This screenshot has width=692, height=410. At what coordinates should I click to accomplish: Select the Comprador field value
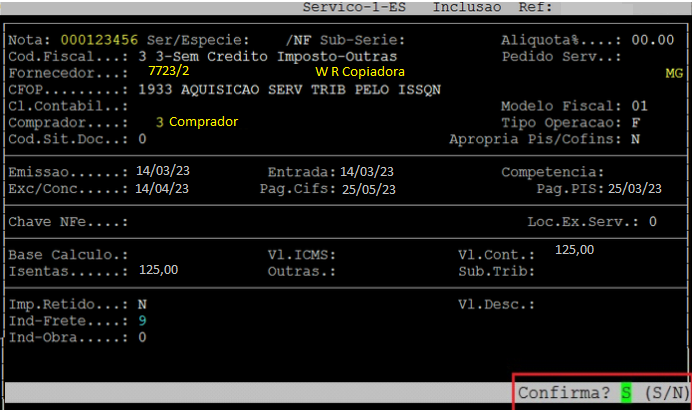click(x=197, y=121)
